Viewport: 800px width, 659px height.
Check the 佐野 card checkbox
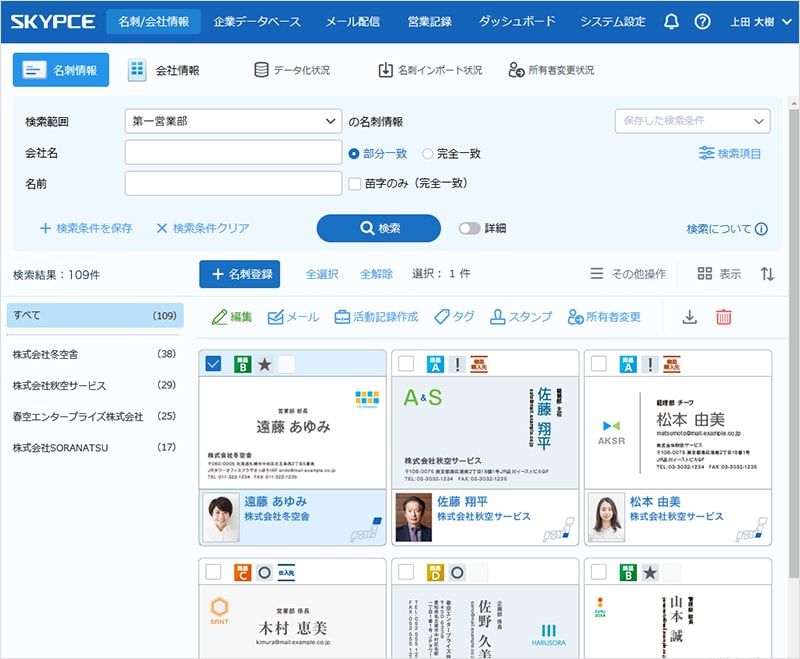point(406,572)
